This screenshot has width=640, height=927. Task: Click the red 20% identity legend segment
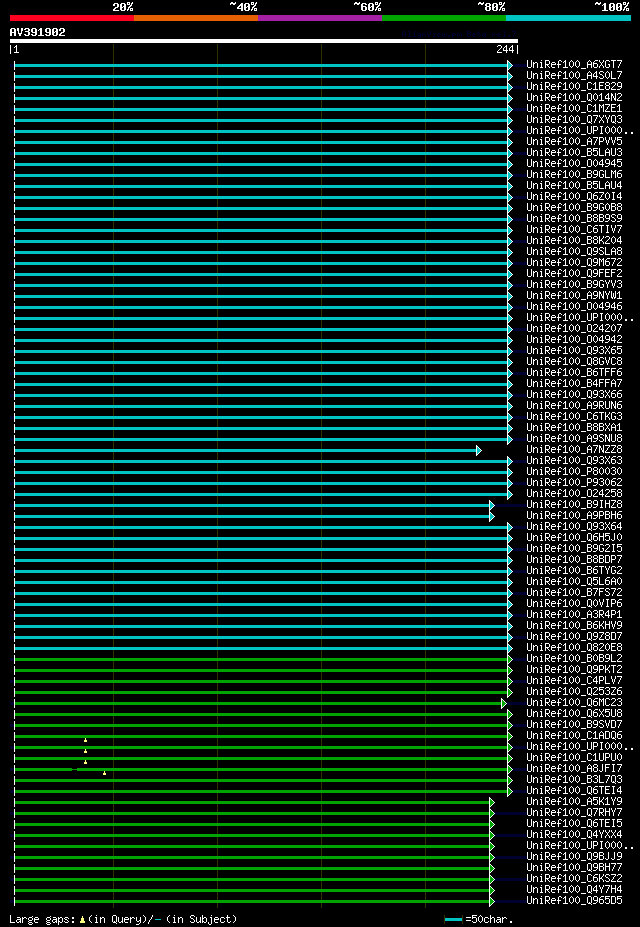point(72,18)
